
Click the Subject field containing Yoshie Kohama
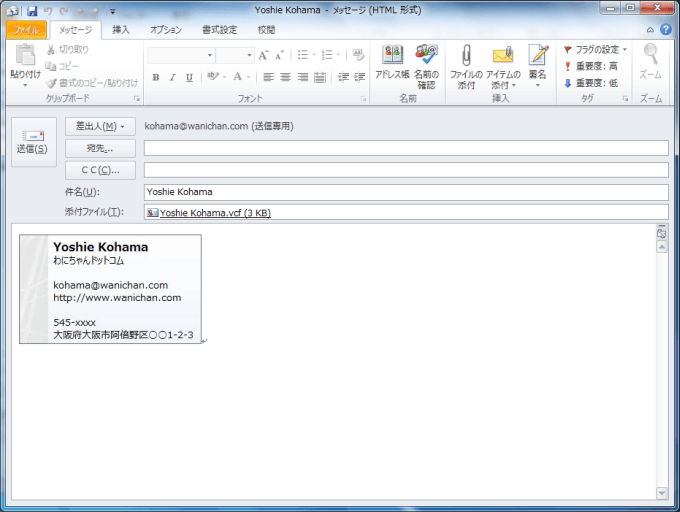pyautogui.click(x=406, y=192)
